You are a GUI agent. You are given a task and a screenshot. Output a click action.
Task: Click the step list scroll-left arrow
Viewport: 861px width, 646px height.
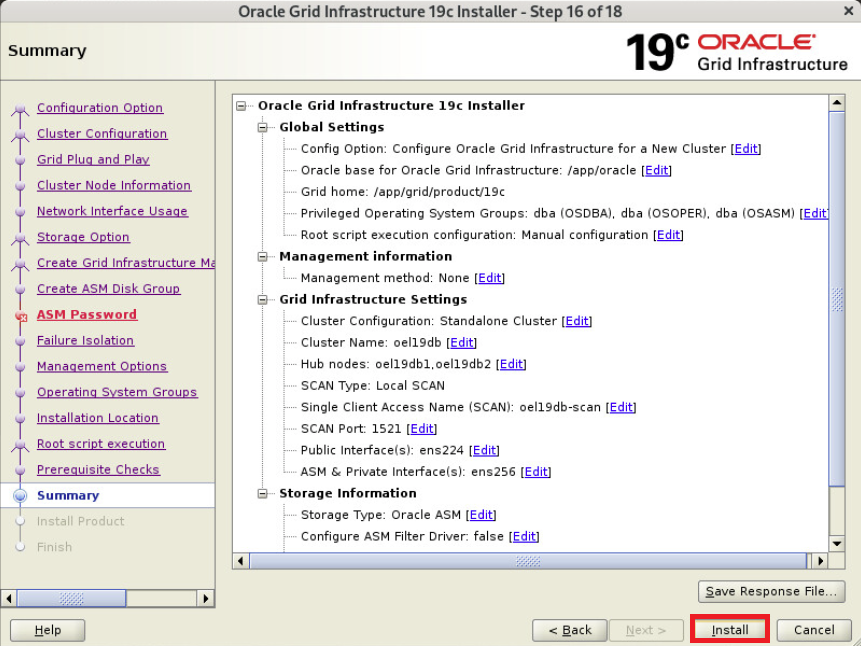pos(8,598)
